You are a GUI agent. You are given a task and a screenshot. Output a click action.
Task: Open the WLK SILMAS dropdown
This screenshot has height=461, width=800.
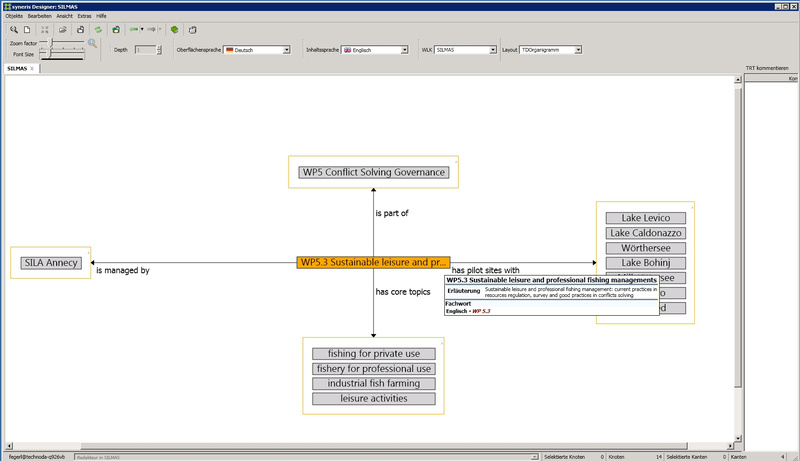[493, 49]
